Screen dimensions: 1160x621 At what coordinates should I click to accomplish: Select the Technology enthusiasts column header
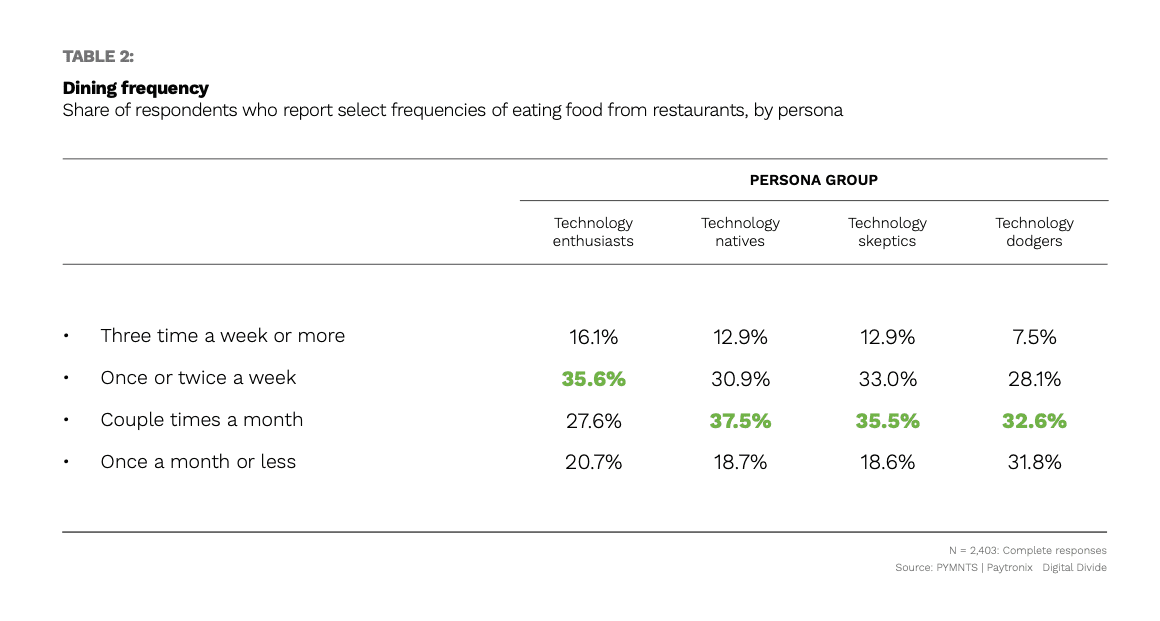point(593,232)
